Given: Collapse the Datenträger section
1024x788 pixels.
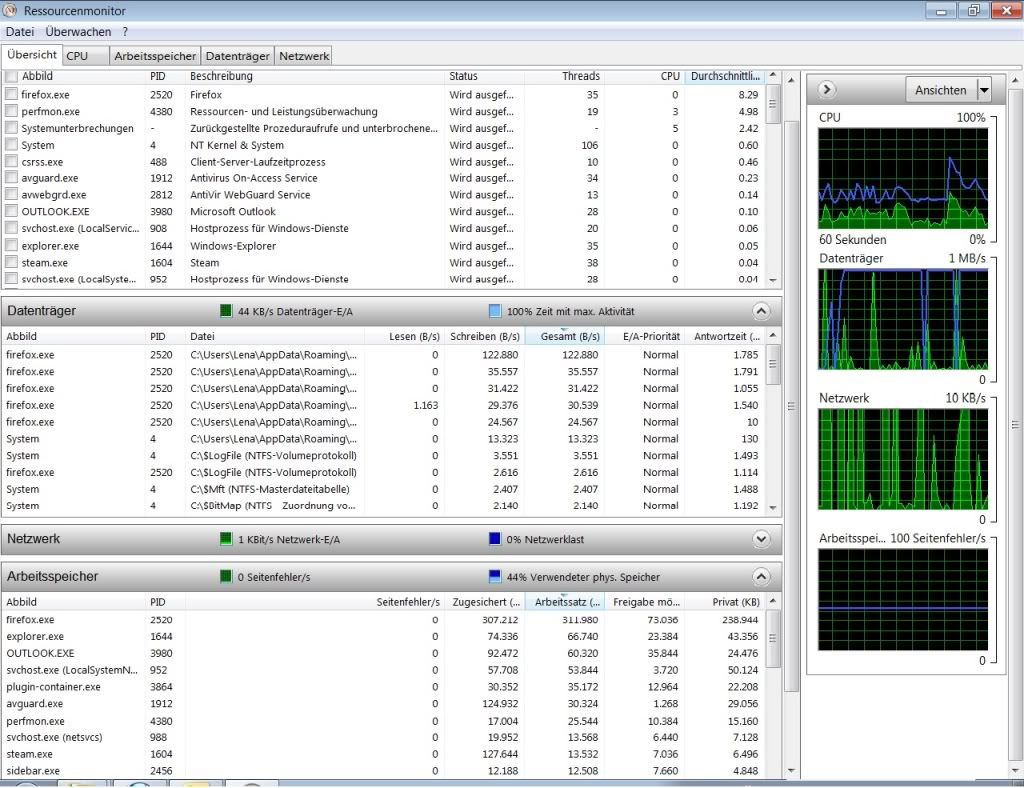Looking at the screenshot, I should [761, 311].
